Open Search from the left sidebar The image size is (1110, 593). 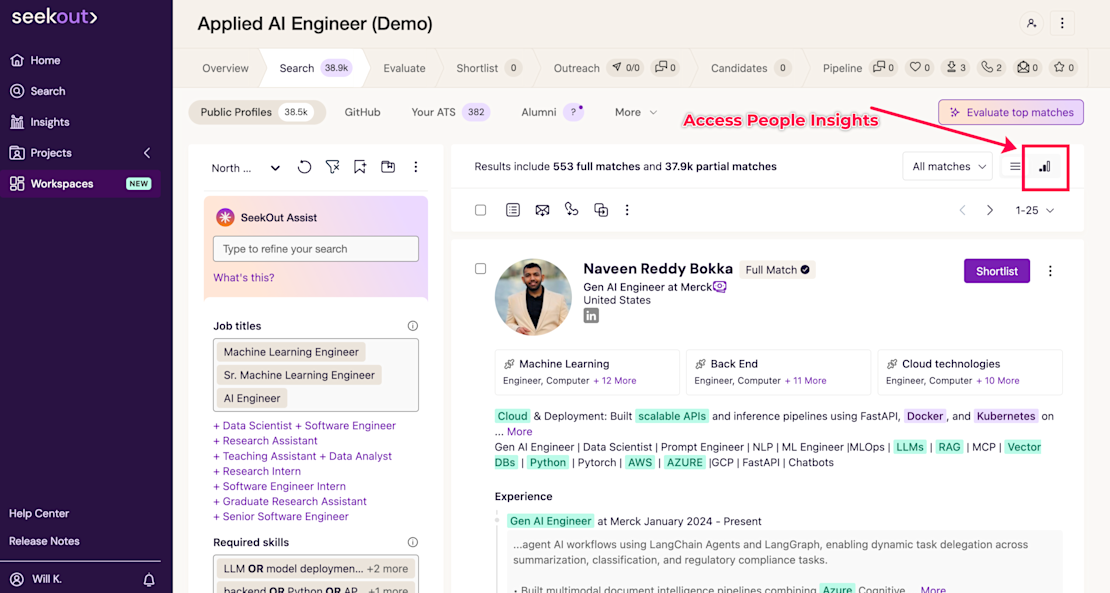[x=38, y=91]
